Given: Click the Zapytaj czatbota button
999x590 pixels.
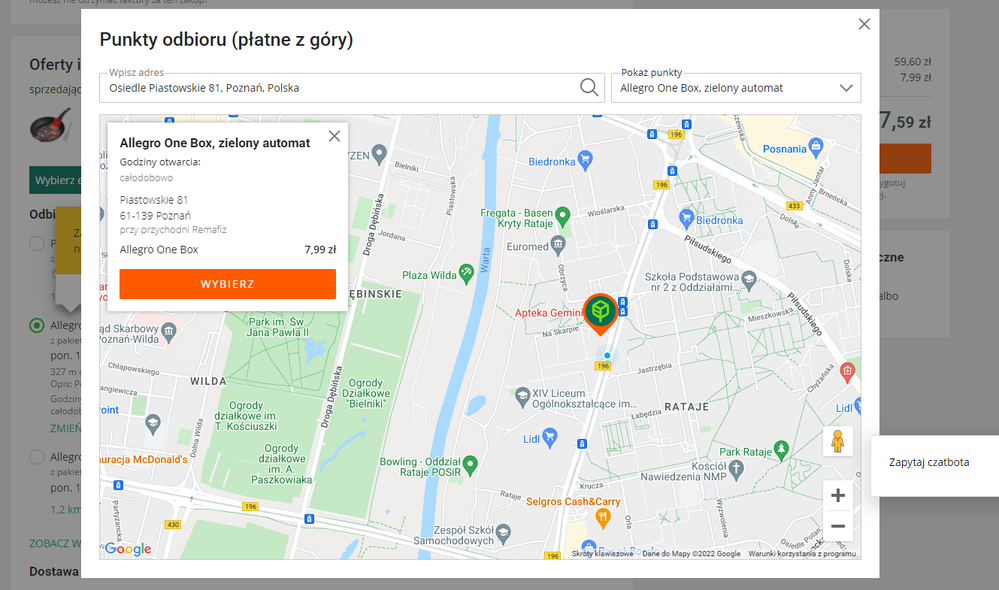Looking at the screenshot, I should [929, 463].
